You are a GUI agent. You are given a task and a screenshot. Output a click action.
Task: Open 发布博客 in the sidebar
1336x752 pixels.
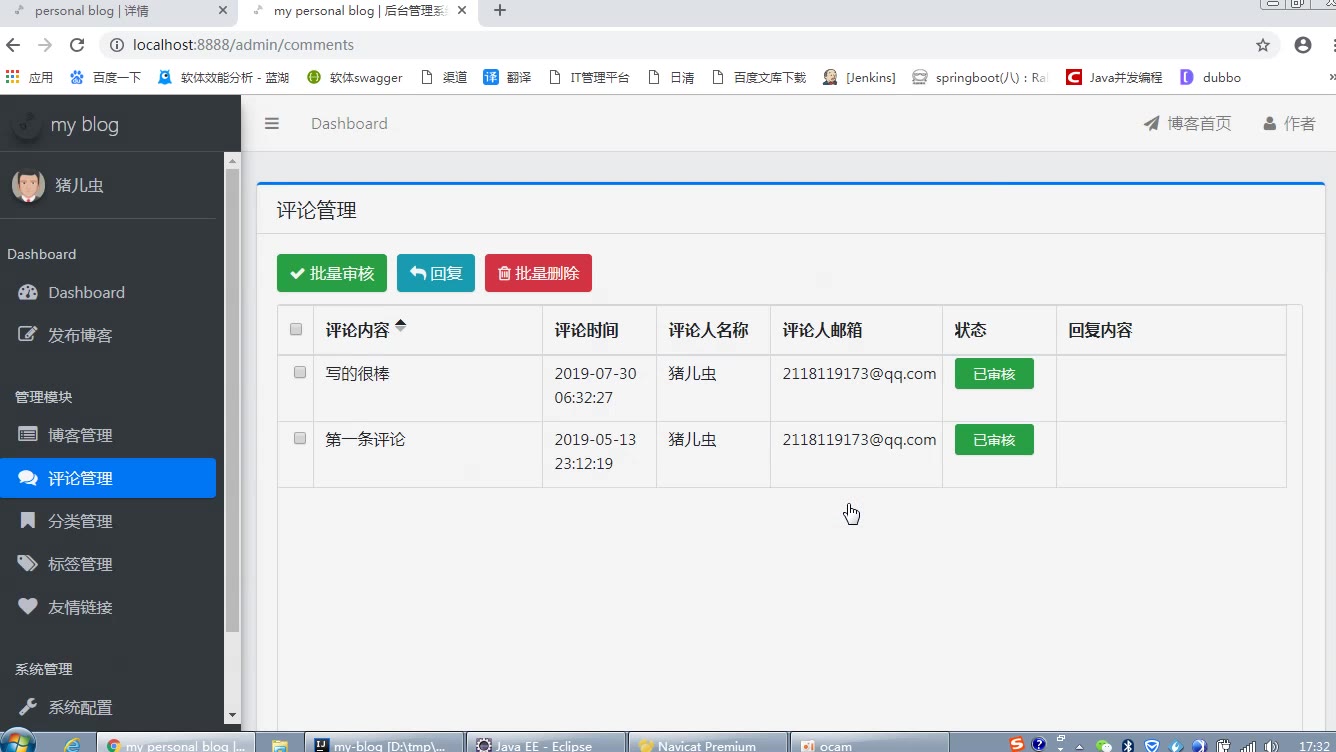(x=108, y=335)
